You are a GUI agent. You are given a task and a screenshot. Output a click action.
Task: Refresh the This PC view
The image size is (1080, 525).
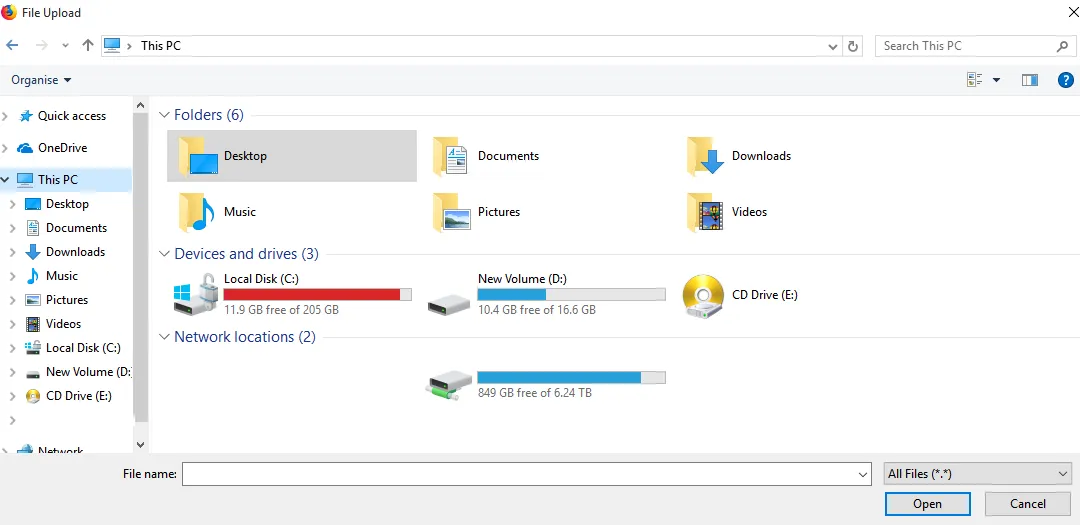coord(853,46)
